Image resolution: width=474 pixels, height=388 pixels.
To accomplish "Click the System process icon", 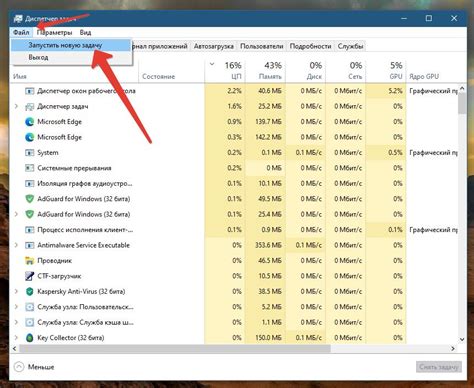I will point(30,153).
